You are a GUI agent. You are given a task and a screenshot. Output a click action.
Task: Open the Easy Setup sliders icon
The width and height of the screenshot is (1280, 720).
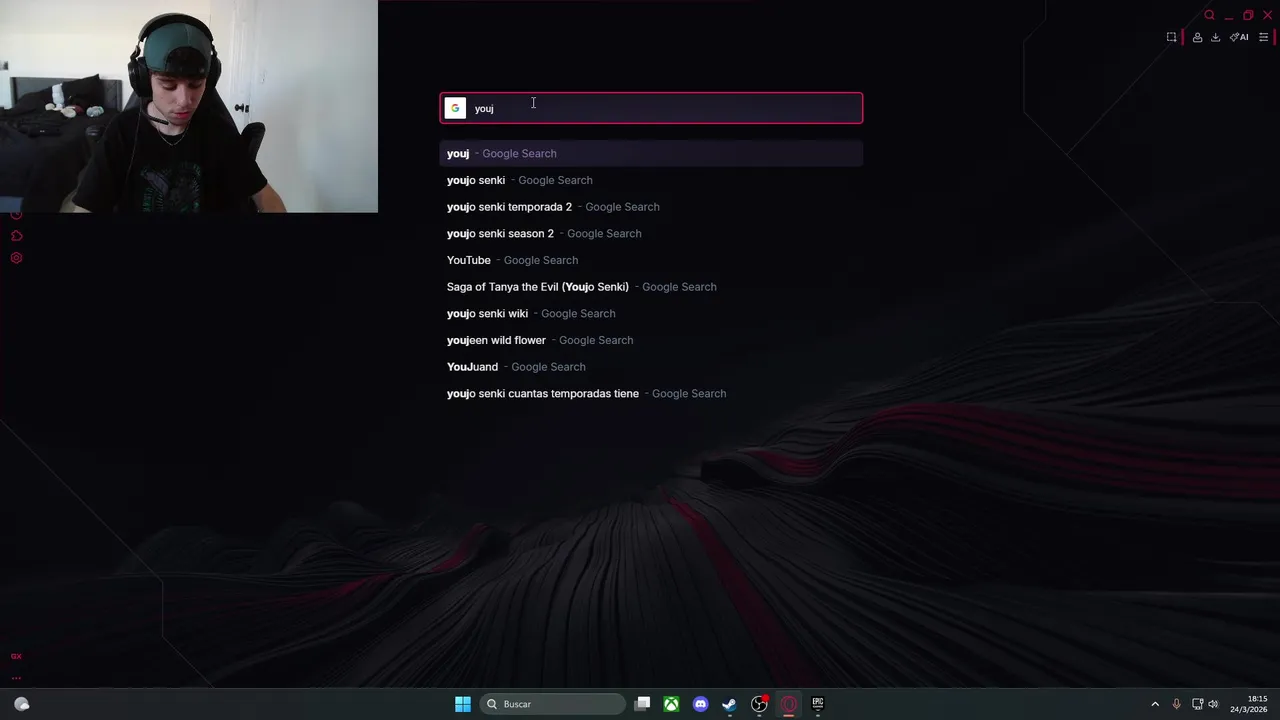click(x=1264, y=37)
